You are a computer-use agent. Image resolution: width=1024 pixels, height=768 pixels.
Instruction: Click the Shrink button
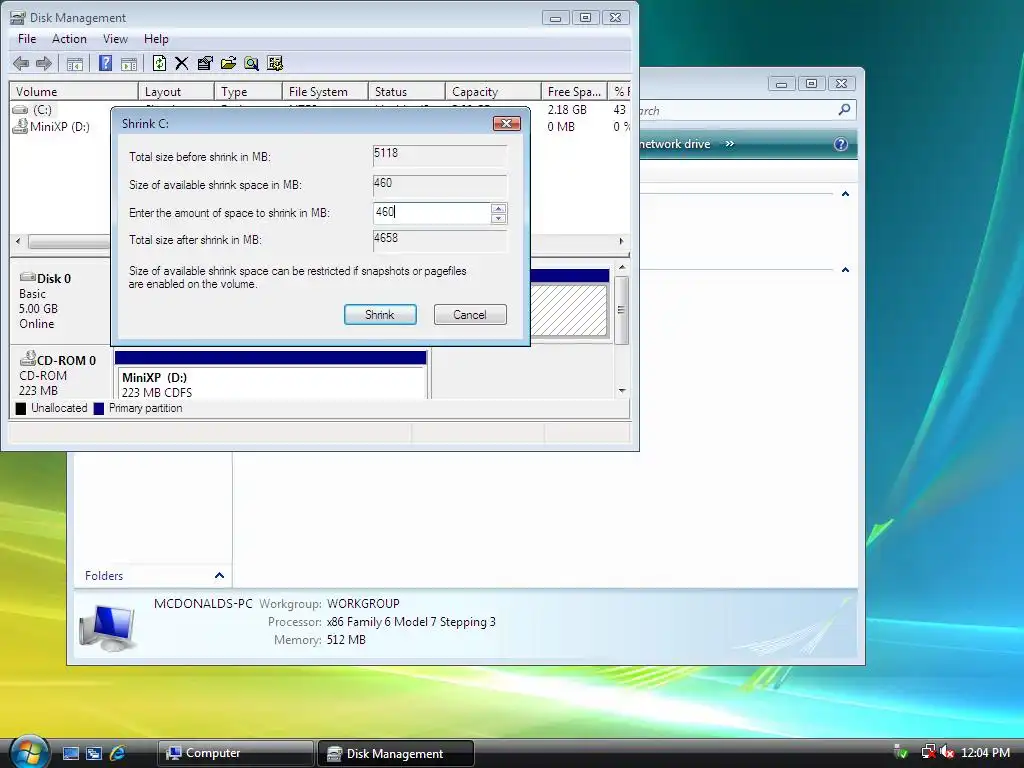click(380, 315)
